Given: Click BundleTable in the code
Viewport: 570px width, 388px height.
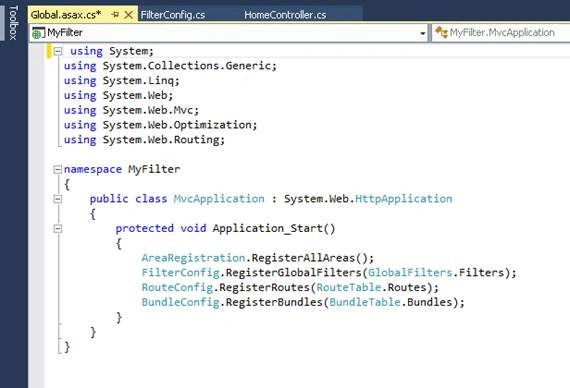Looking at the screenshot, I should tap(365, 302).
